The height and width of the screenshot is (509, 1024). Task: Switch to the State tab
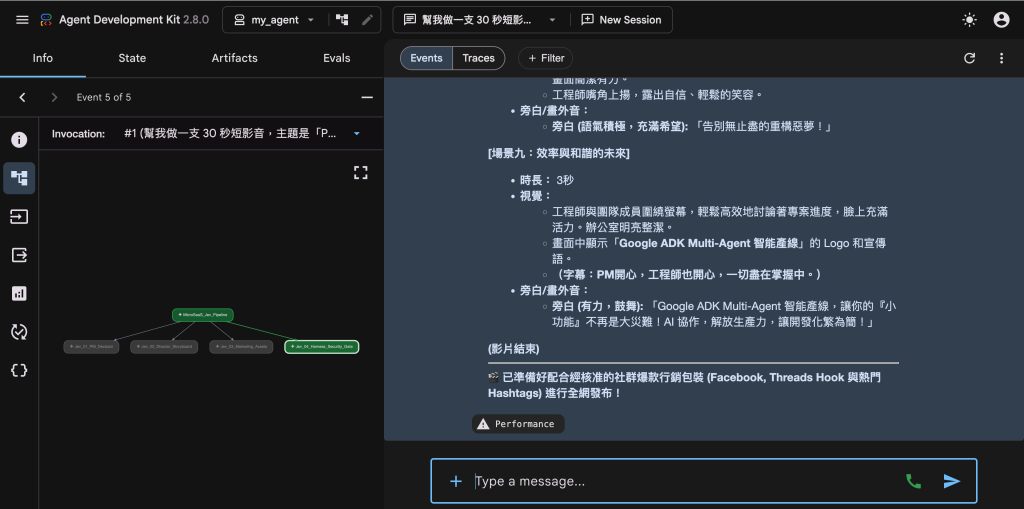(132, 58)
